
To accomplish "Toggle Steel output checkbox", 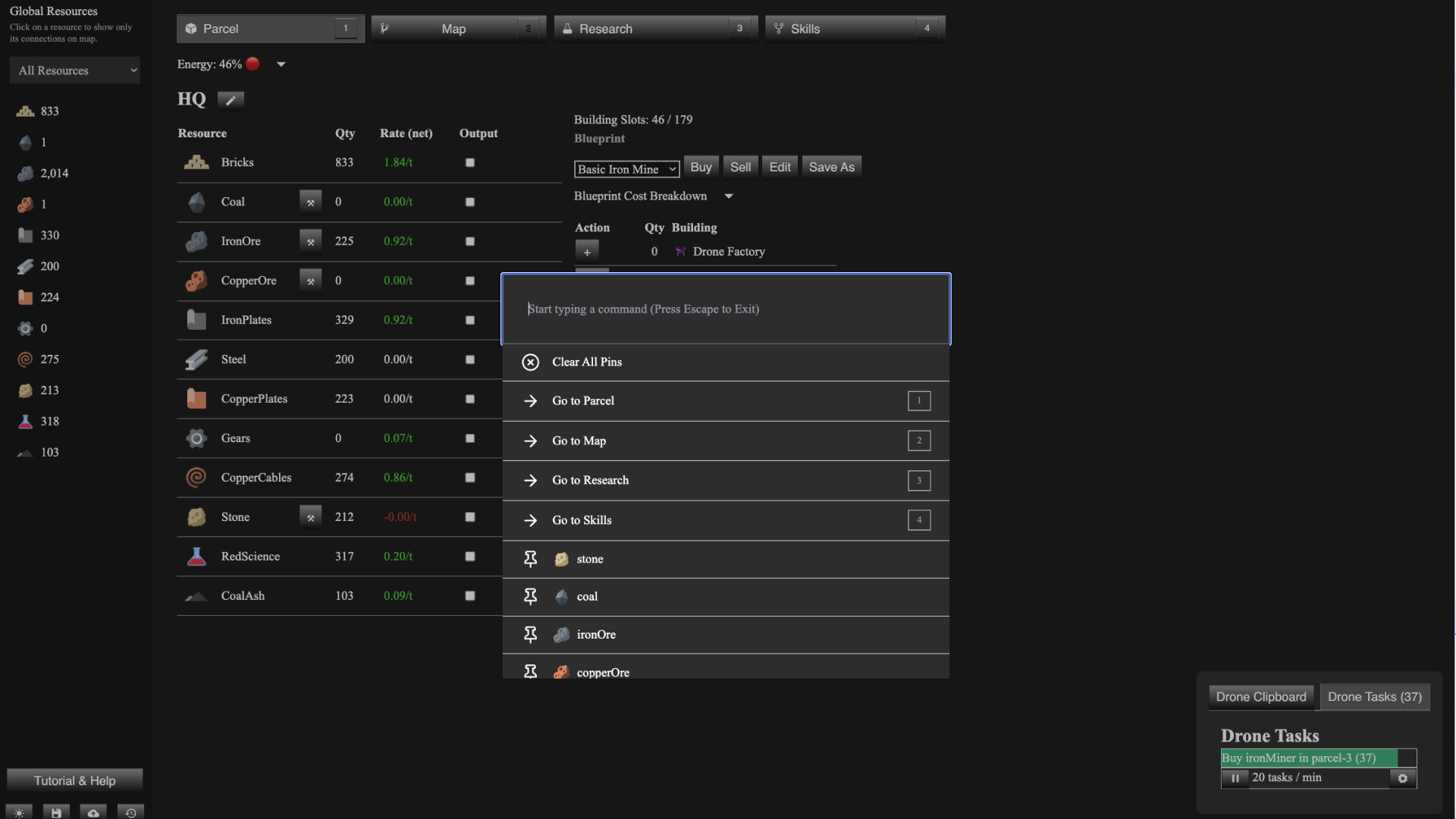I will click(x=470, y=359).
